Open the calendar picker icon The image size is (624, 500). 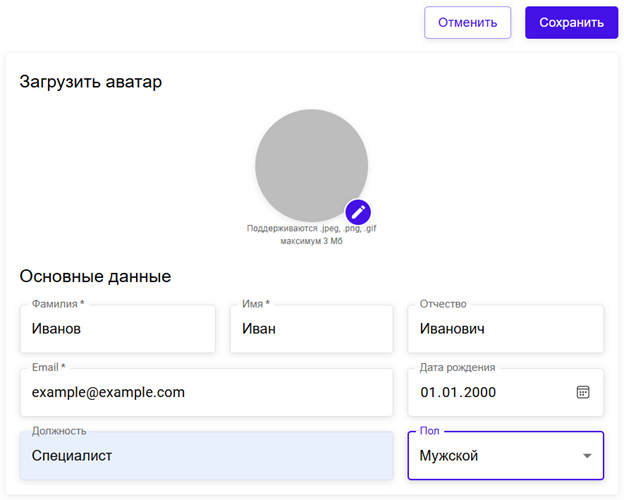click(583, 392)
